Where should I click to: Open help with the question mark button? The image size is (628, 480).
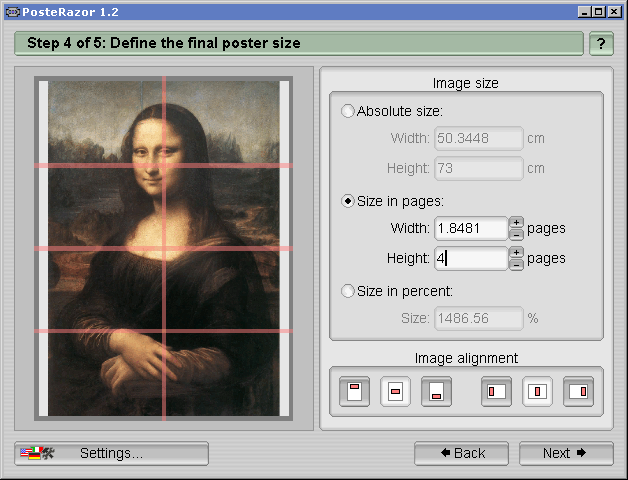[601, 44]
